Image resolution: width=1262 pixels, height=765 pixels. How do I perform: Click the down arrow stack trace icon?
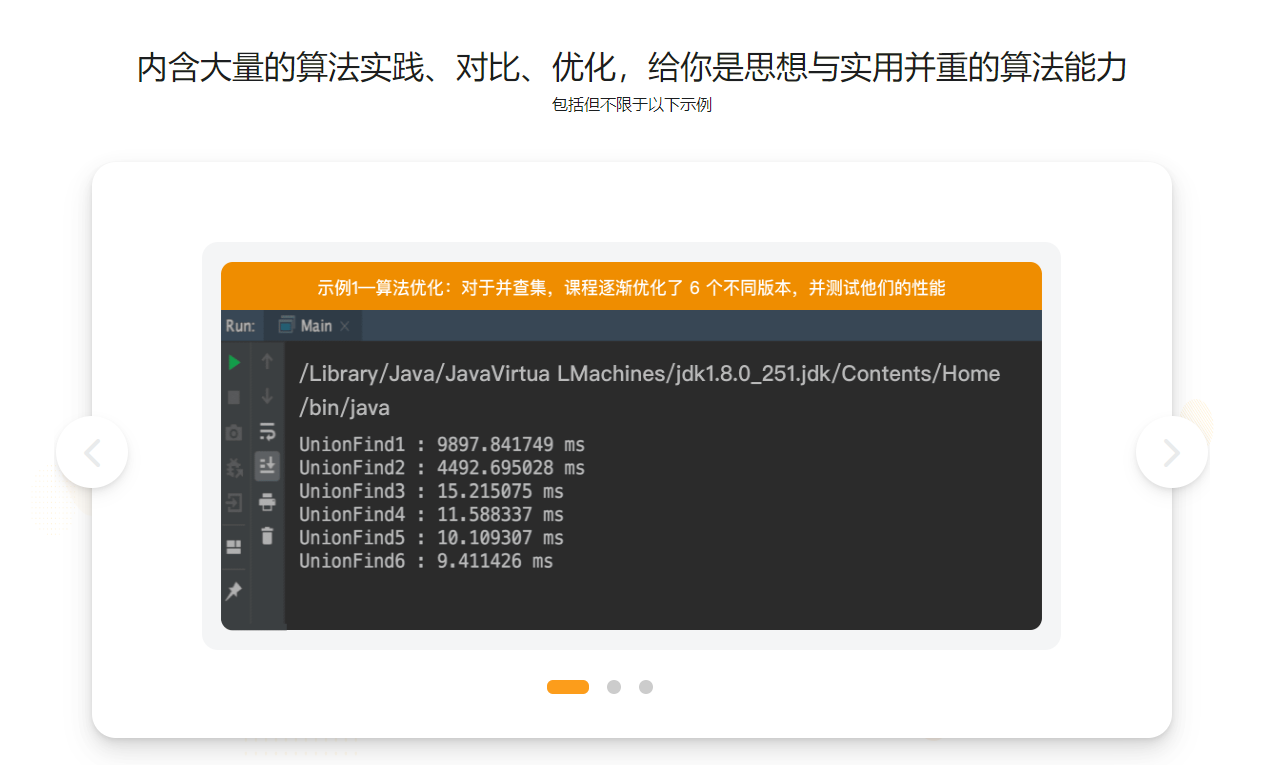(267, 397)
